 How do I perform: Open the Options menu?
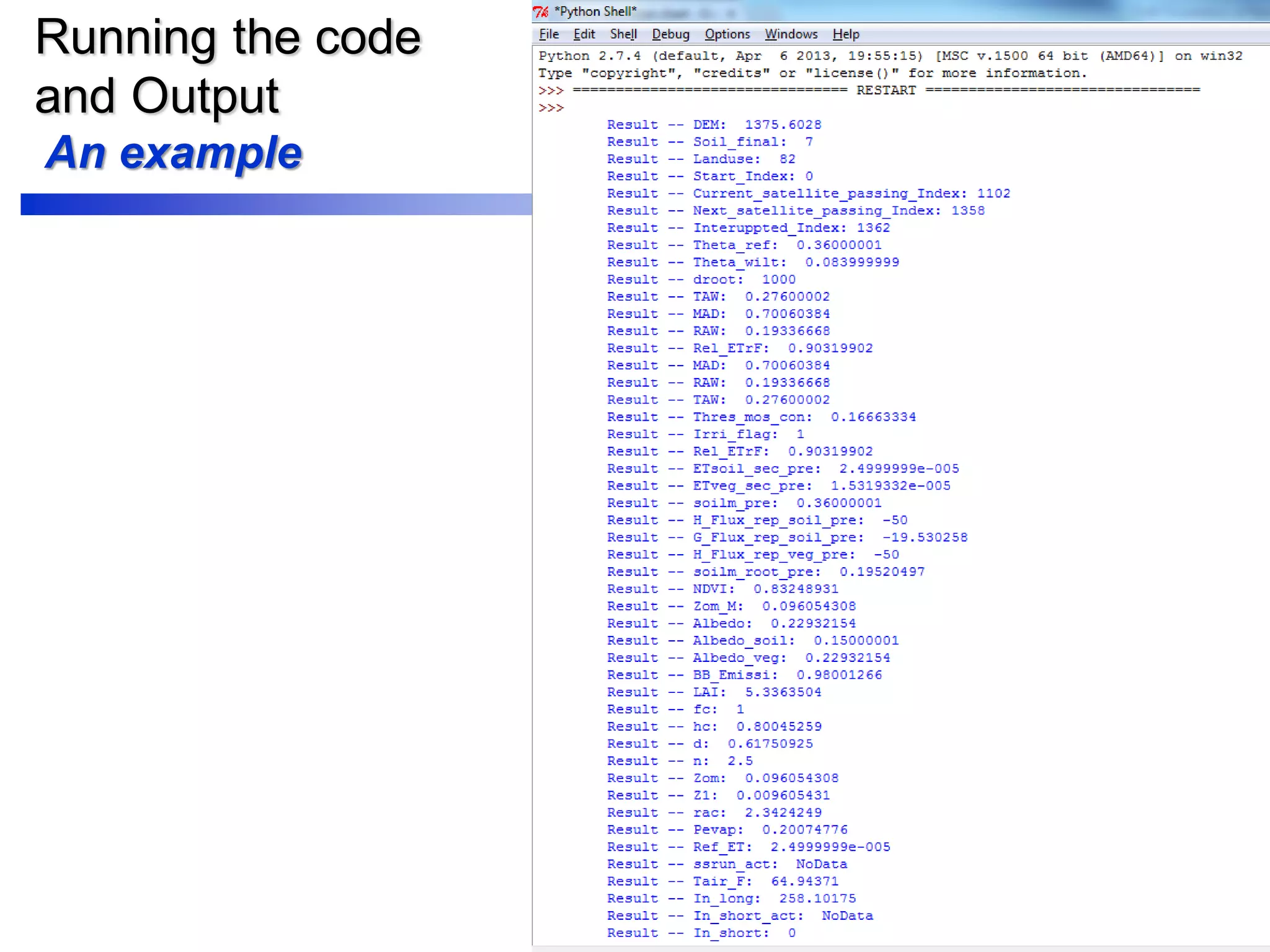(727, 34)
